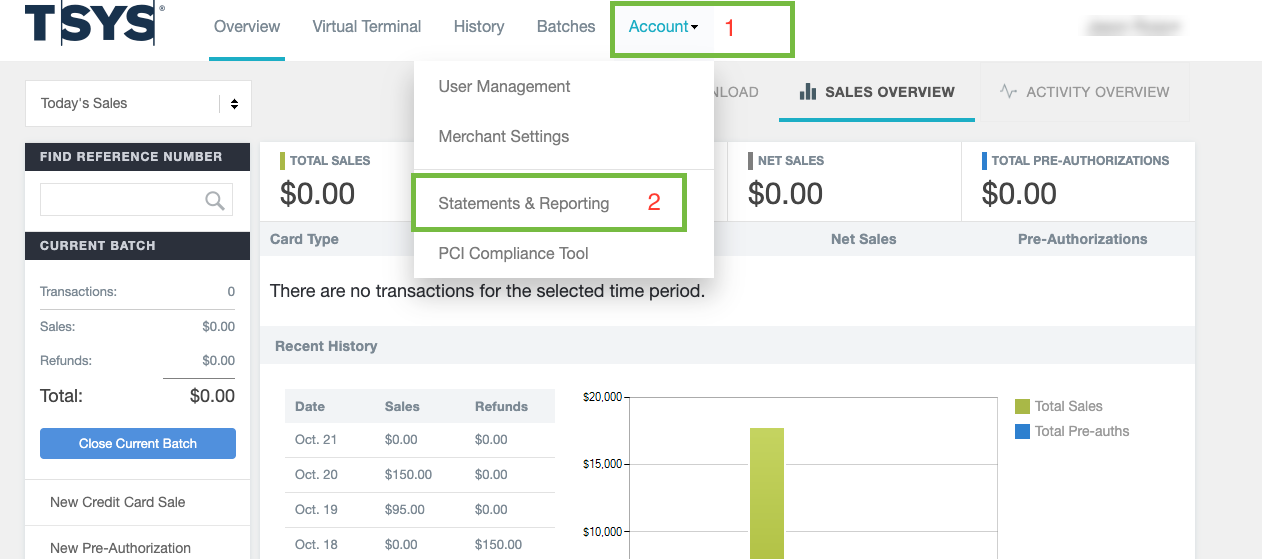
Task: Select the Overview tab
Action: pyautogui.click(x=247, y=27)
